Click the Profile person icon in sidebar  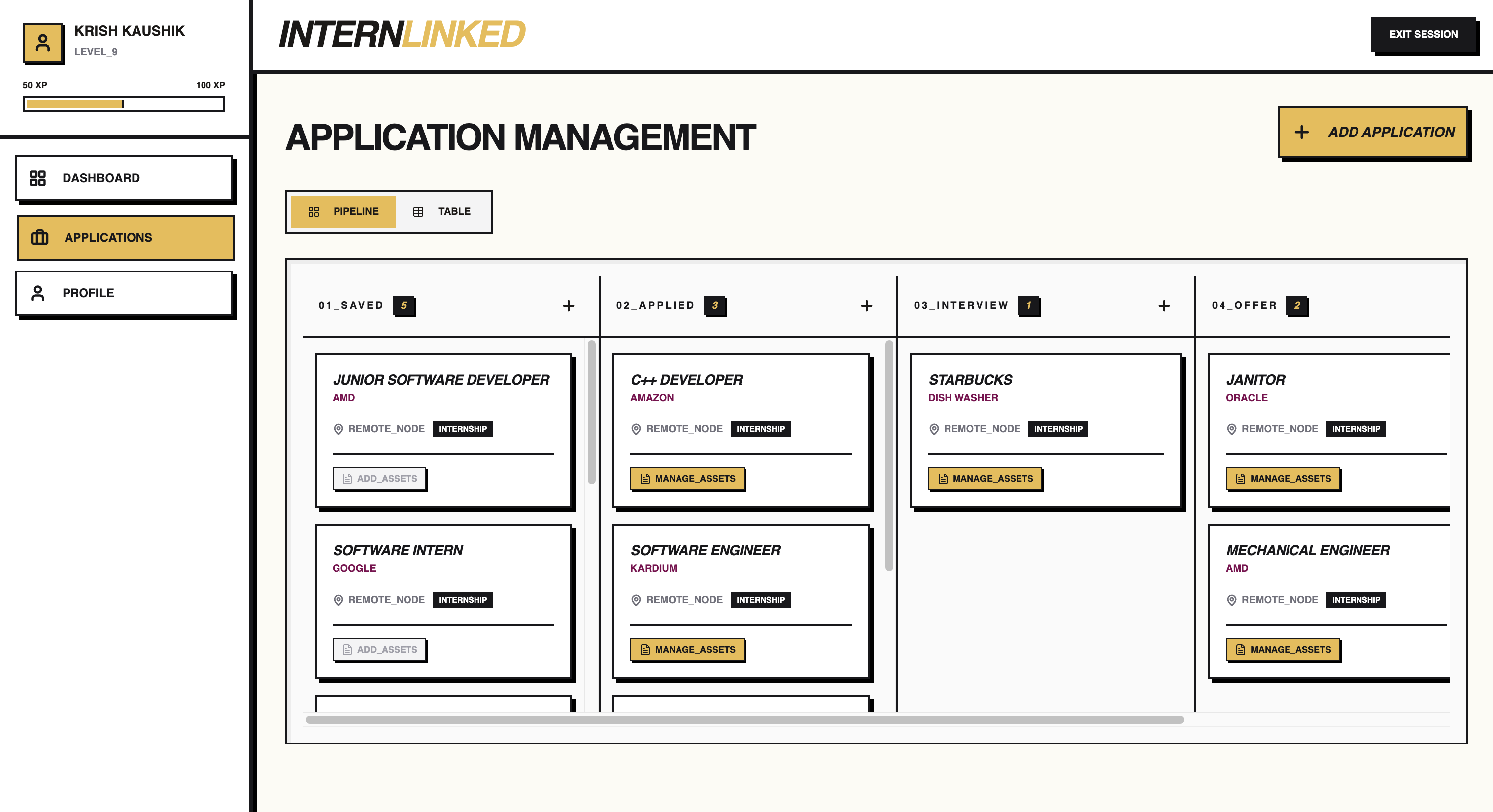point(38,293)
